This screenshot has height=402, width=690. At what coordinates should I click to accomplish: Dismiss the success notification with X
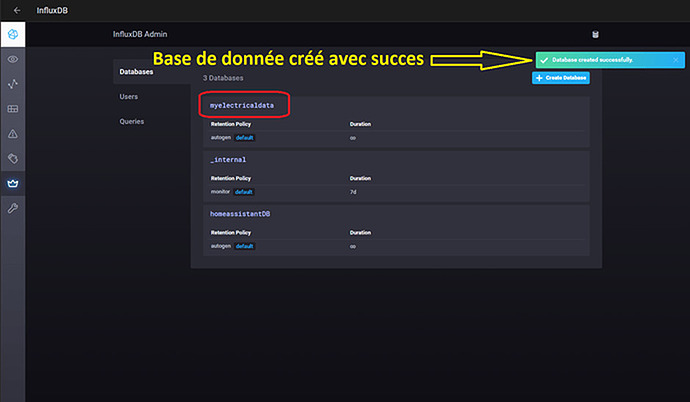tap(675, 60)
